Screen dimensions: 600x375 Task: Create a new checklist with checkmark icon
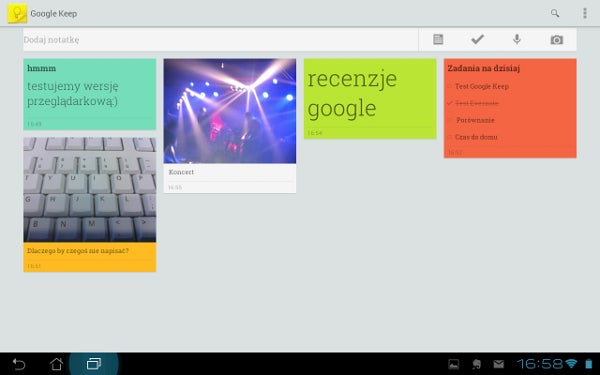(478, 39)
